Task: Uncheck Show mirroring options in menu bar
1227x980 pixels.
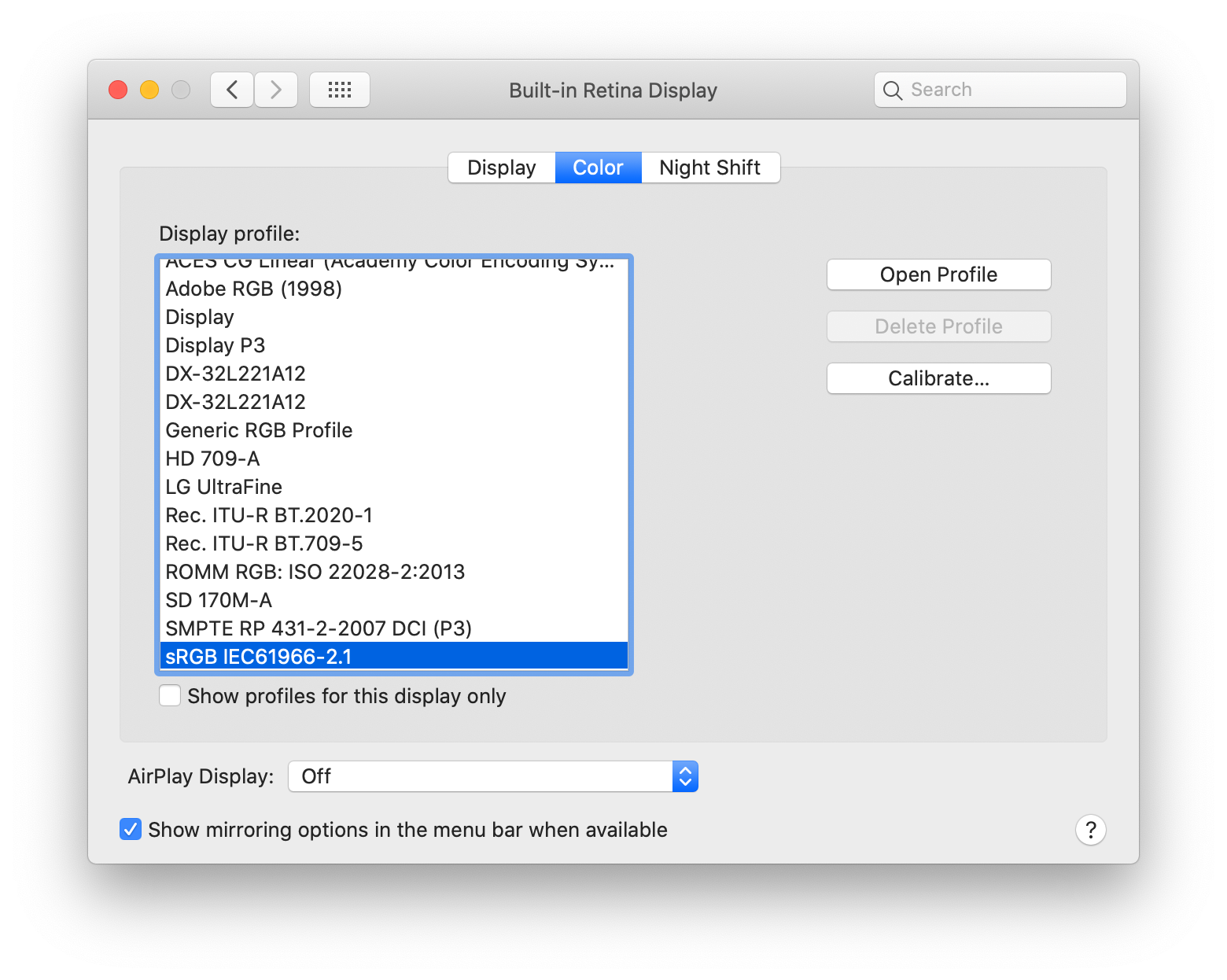Action: tap(131, 829)
